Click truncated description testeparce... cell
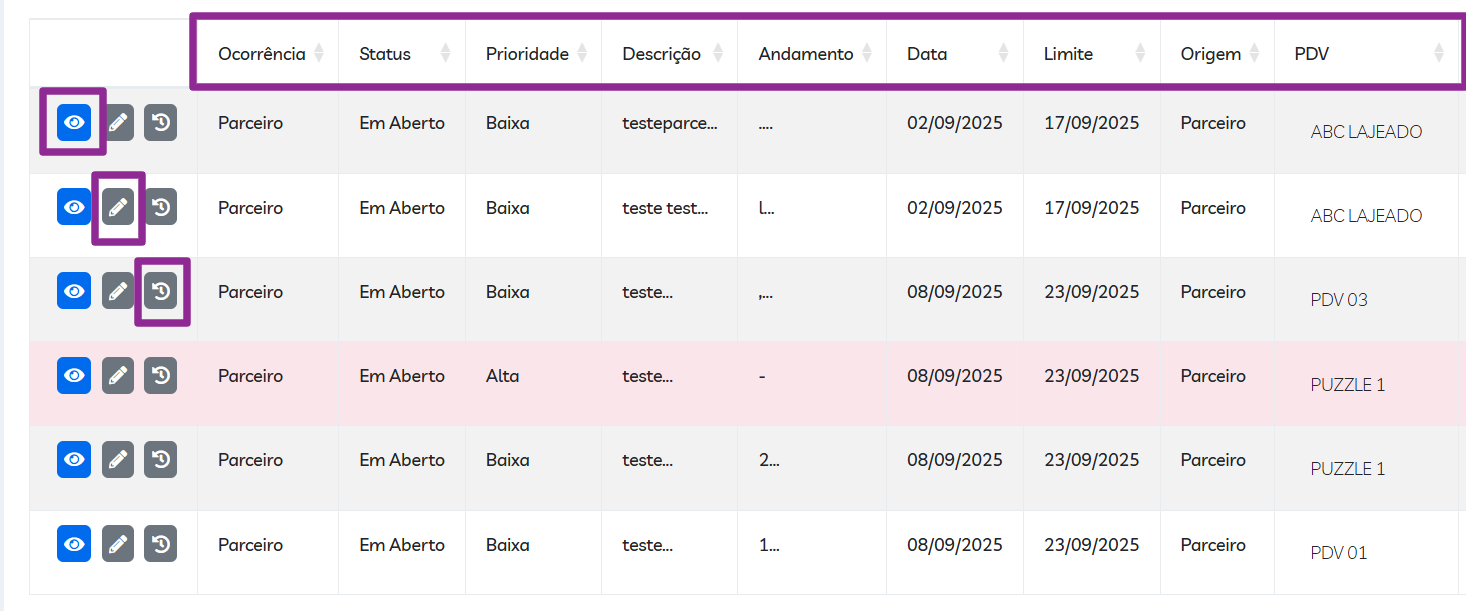The image size is (1466, 611). pyautogui.click(x=669, y=123)
